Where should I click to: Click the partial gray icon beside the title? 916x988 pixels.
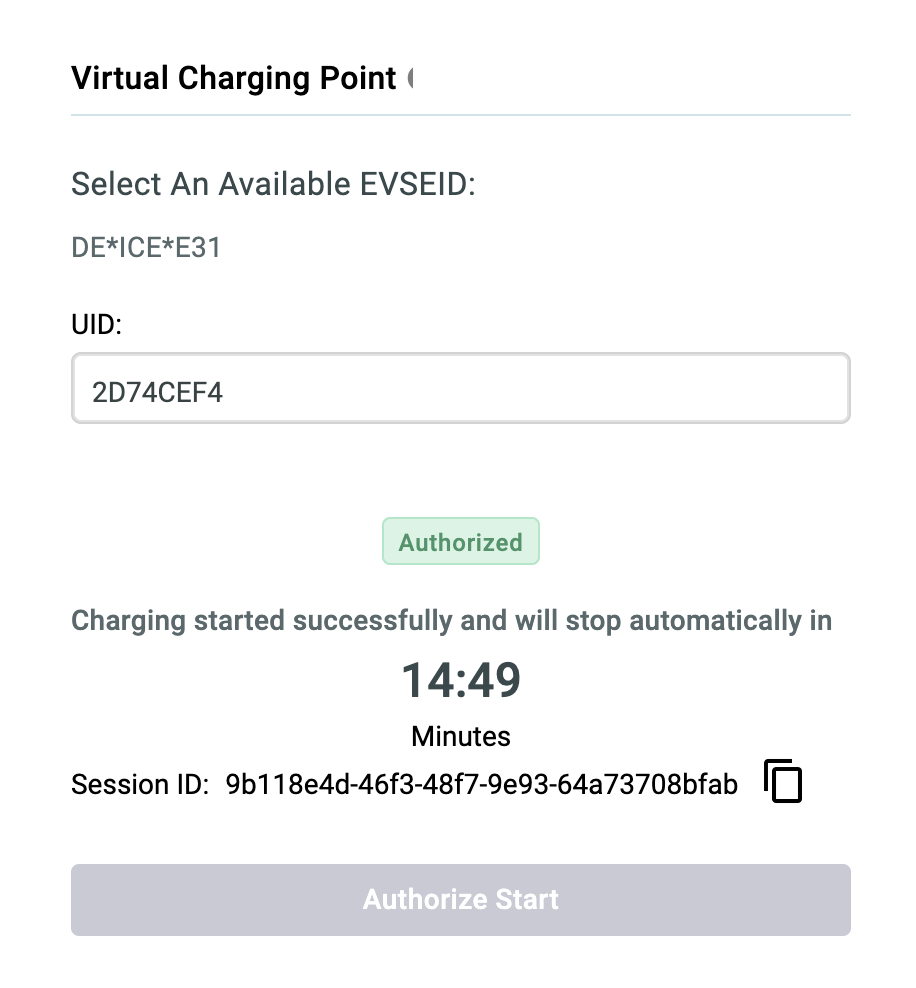pos(410,78)
